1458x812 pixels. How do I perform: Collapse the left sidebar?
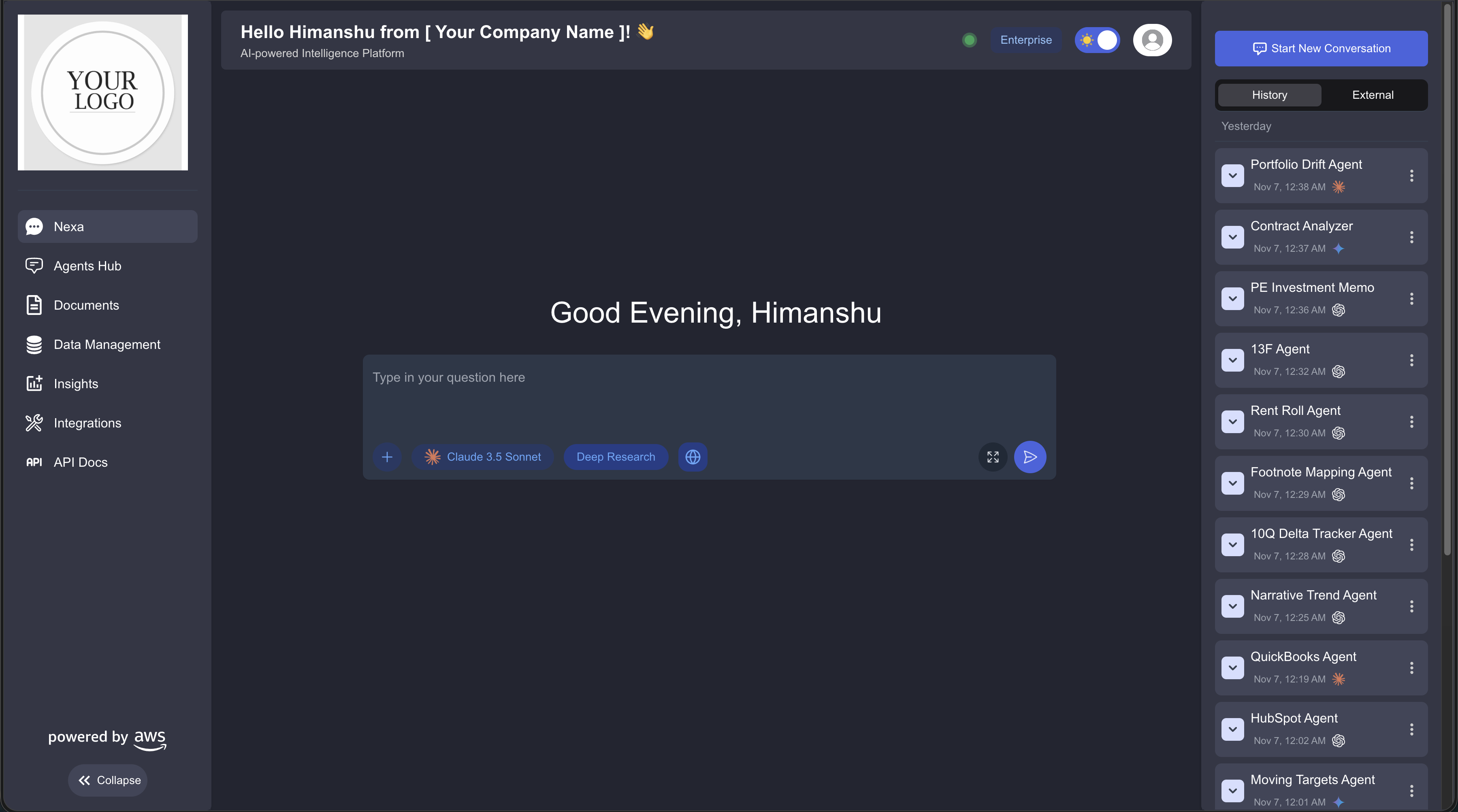108,780
